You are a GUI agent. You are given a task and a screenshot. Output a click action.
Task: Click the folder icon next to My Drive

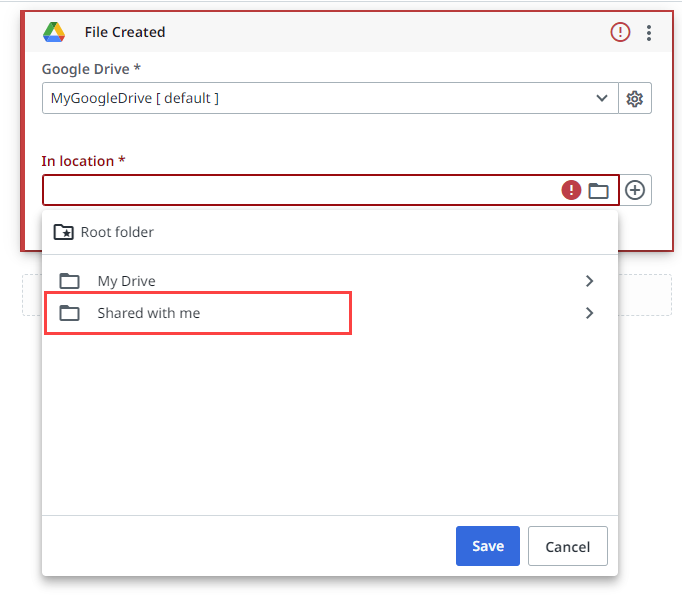[x=69, y=281]
